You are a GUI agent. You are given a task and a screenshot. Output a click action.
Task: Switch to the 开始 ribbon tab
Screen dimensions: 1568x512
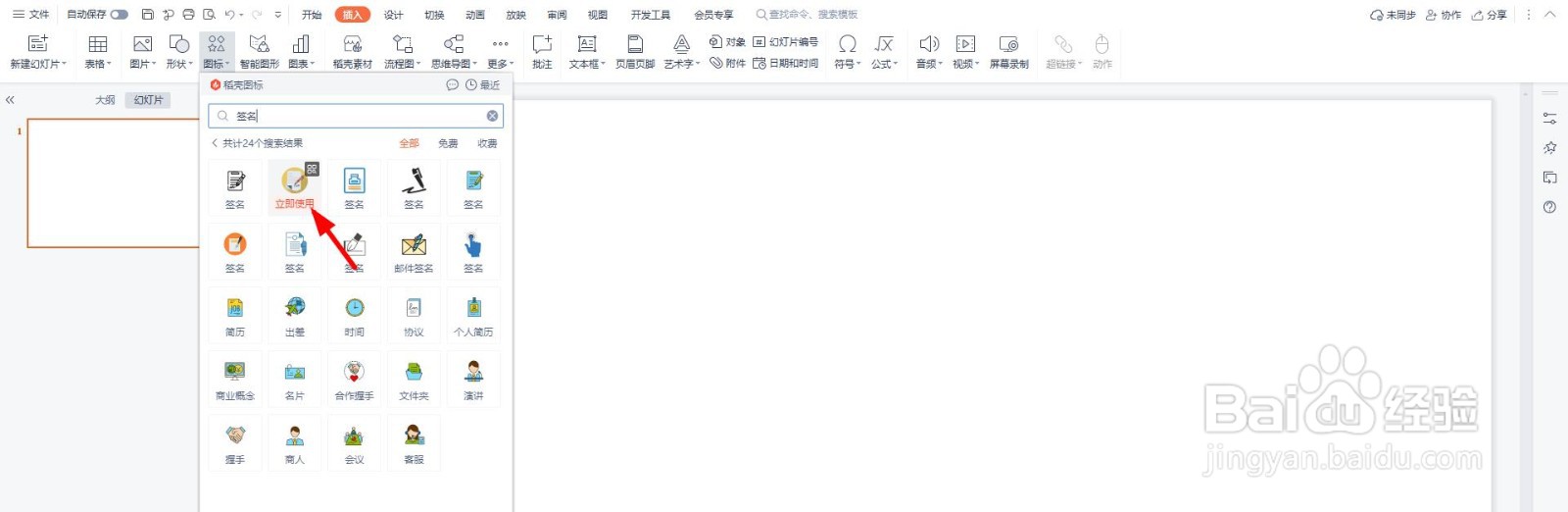312,15
